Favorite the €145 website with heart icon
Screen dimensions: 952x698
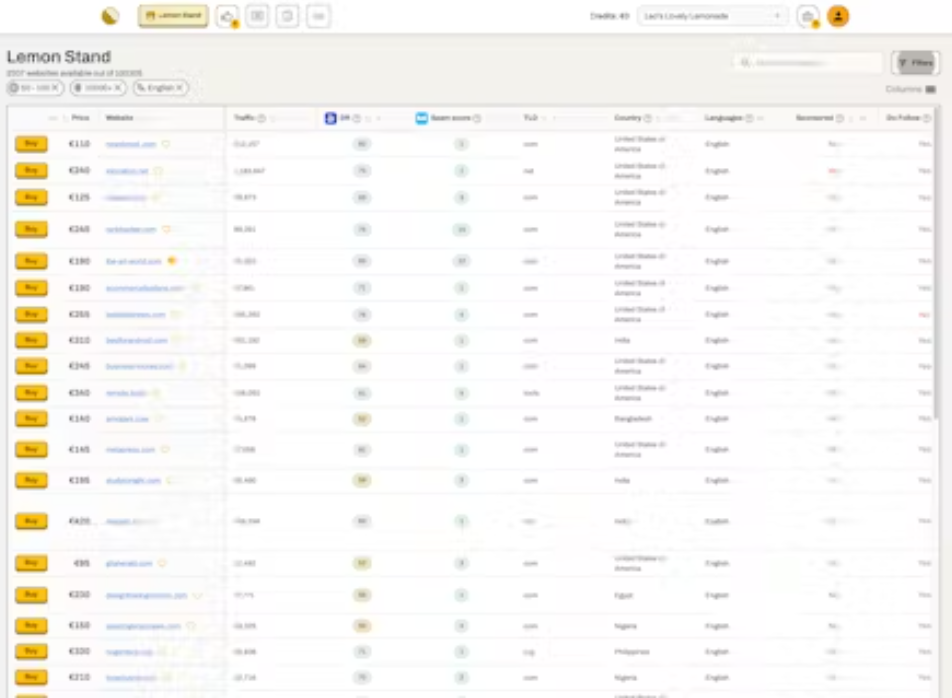[165, 450]
